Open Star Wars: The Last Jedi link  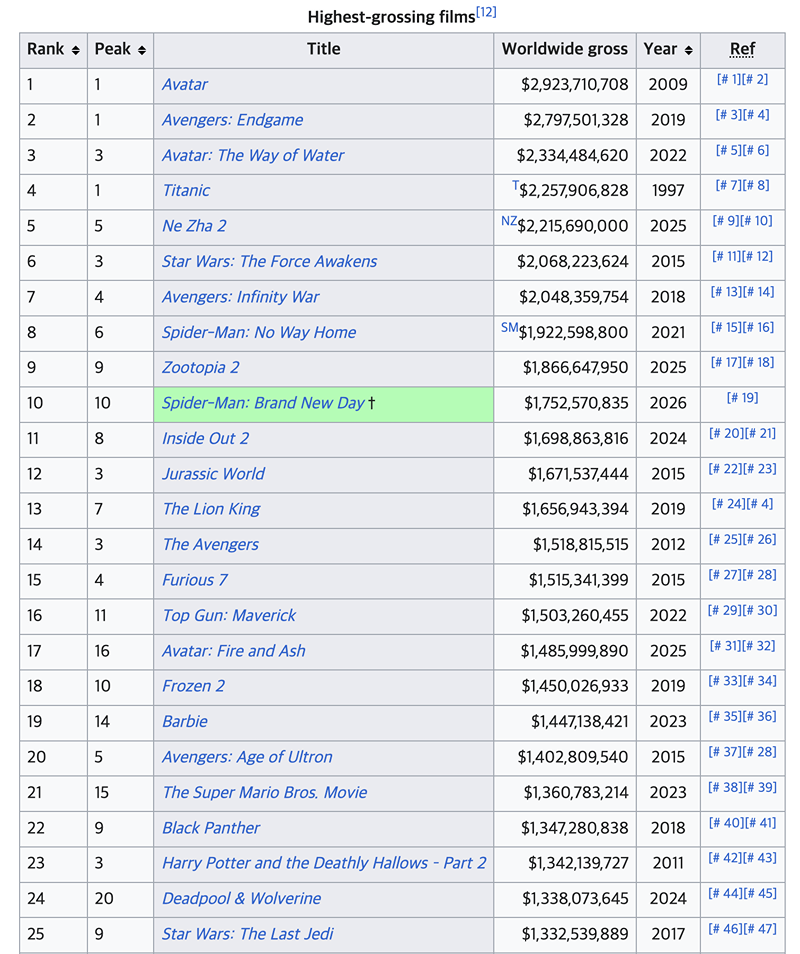(248, 933)
